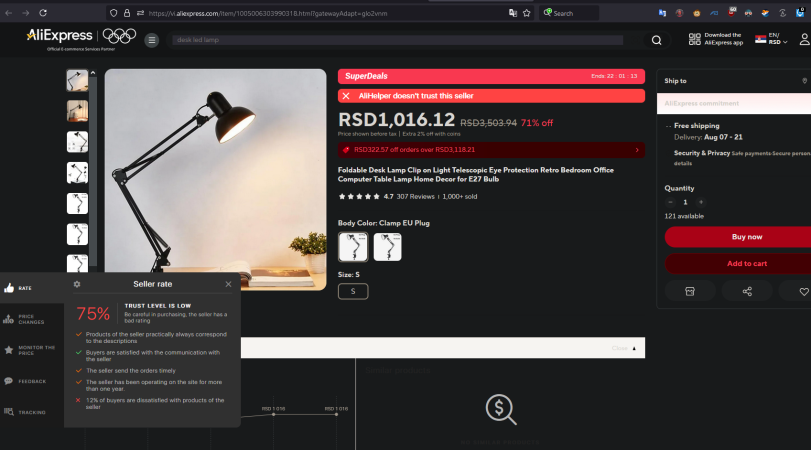Collapse panel using Close arrow
The width and height of the screenshot is (811, 450).
pos(624,348)
